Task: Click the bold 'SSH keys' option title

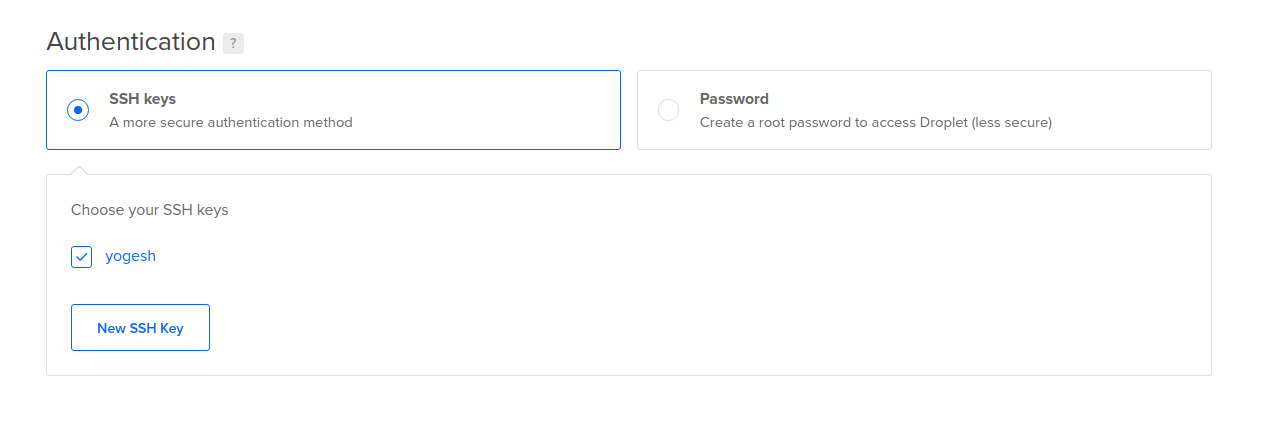Action: (142, 99)
